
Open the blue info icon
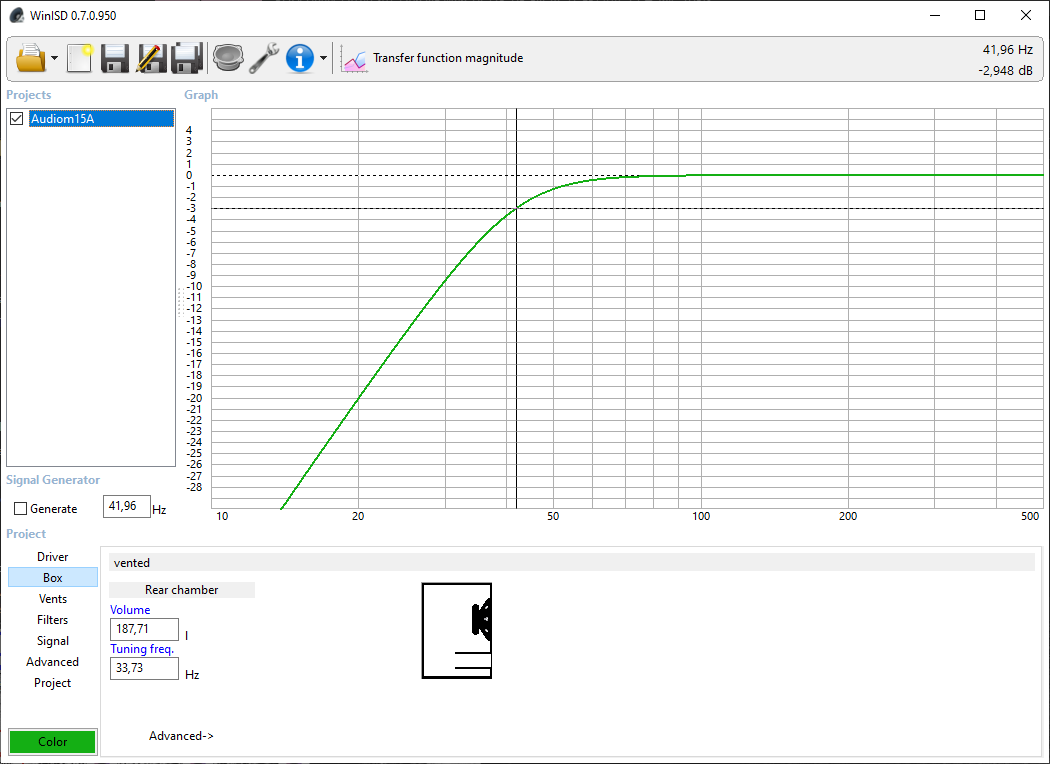point(300,58)
